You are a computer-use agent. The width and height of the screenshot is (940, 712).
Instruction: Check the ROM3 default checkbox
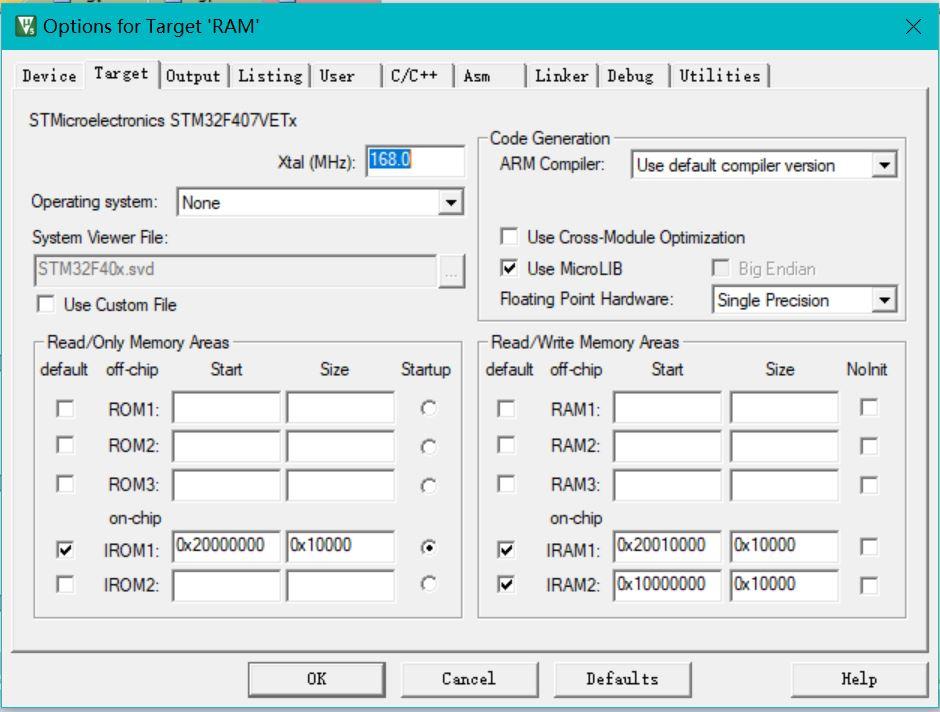(x=65, y=484)
